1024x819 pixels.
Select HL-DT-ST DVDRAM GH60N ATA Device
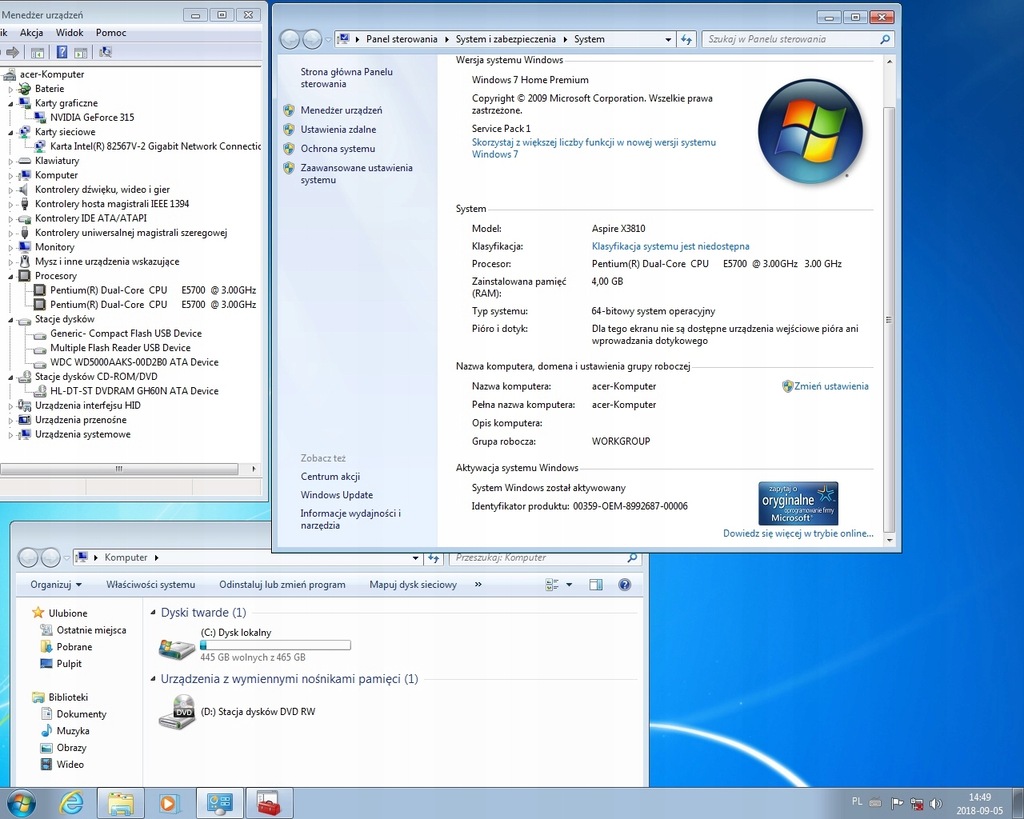click(x=134, y=391)
